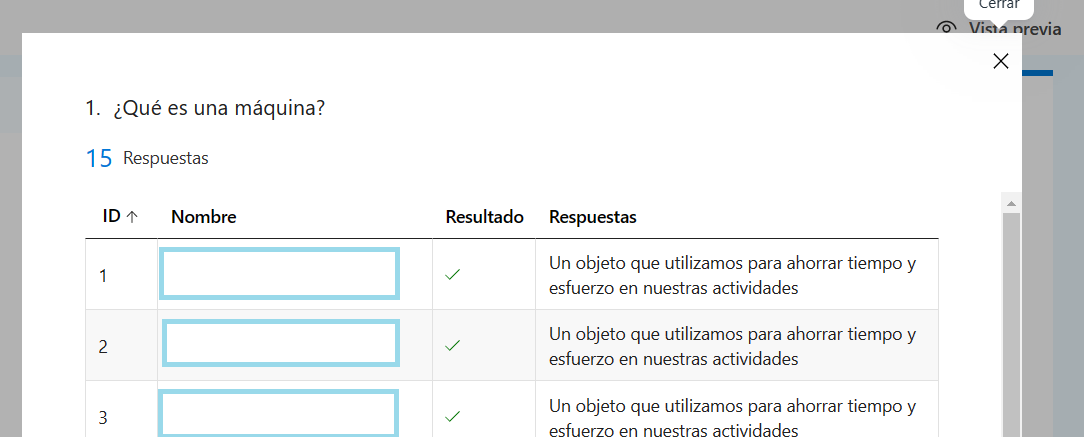1091x437 pixels.
Task: Click ID cell with number 3
Action: pos(103,418)
